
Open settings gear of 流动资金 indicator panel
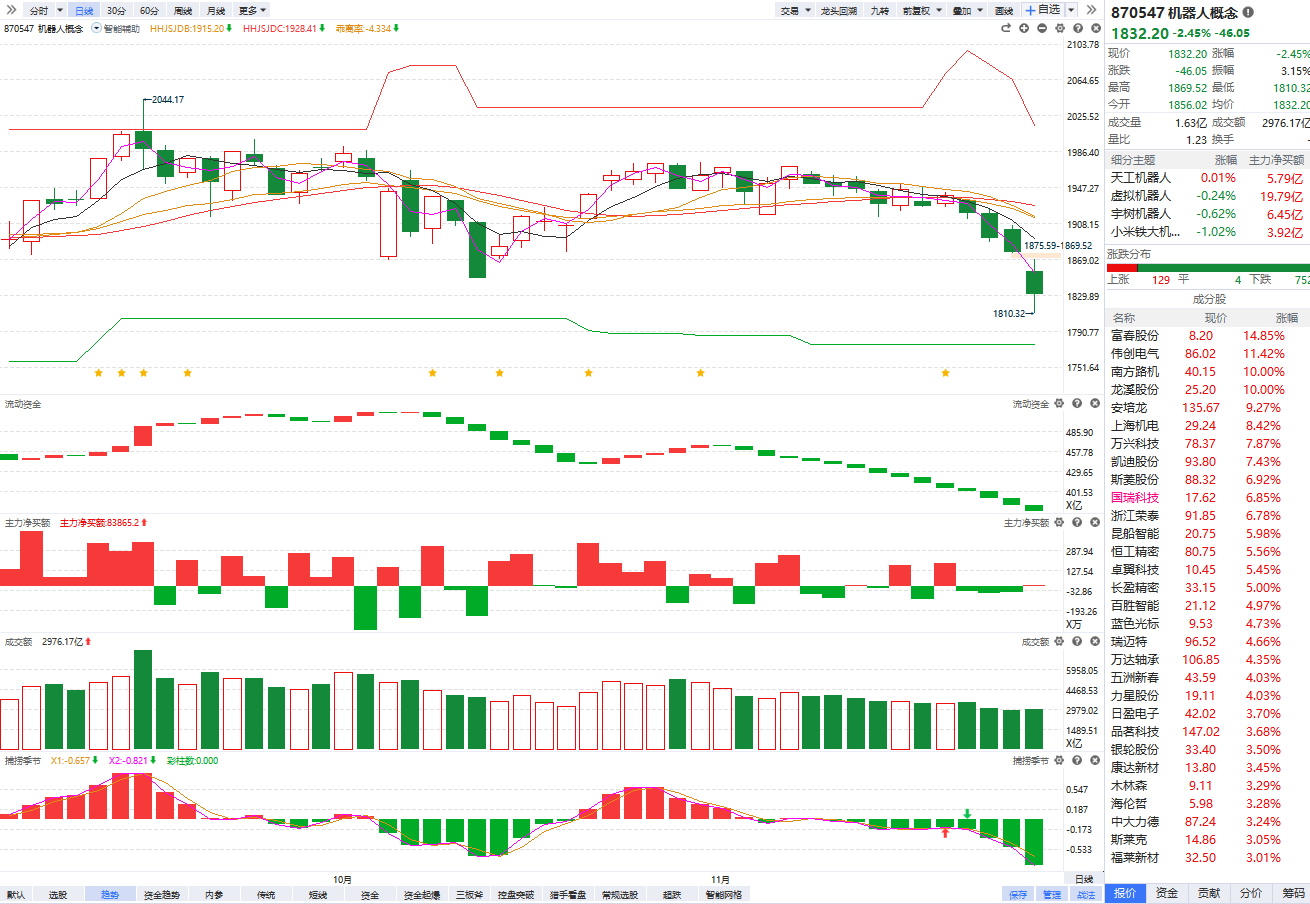[1059, 404]
